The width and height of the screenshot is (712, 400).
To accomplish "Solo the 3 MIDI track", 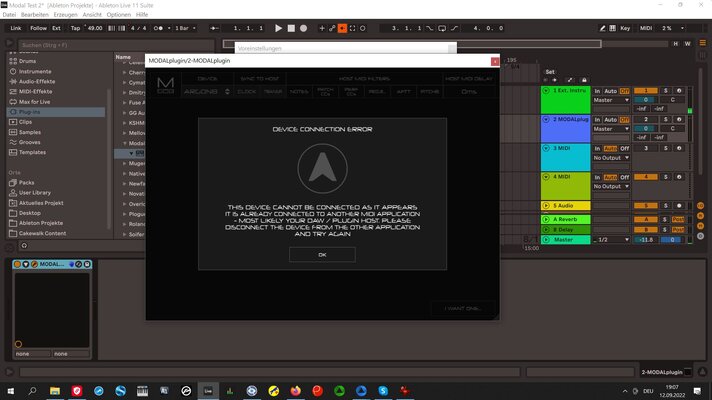I will [666, 148].
